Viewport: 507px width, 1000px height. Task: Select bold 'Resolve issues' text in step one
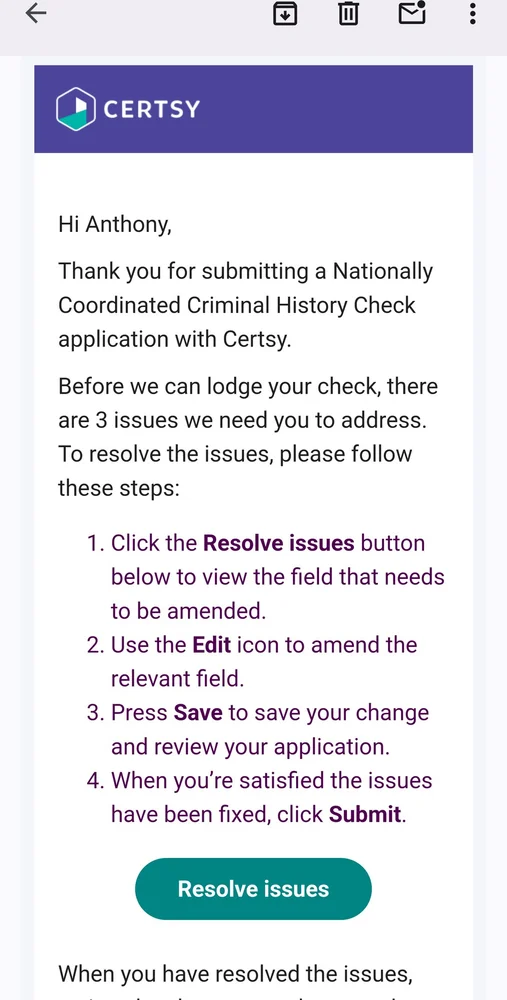pyautogui.click(x=279, y=543)
